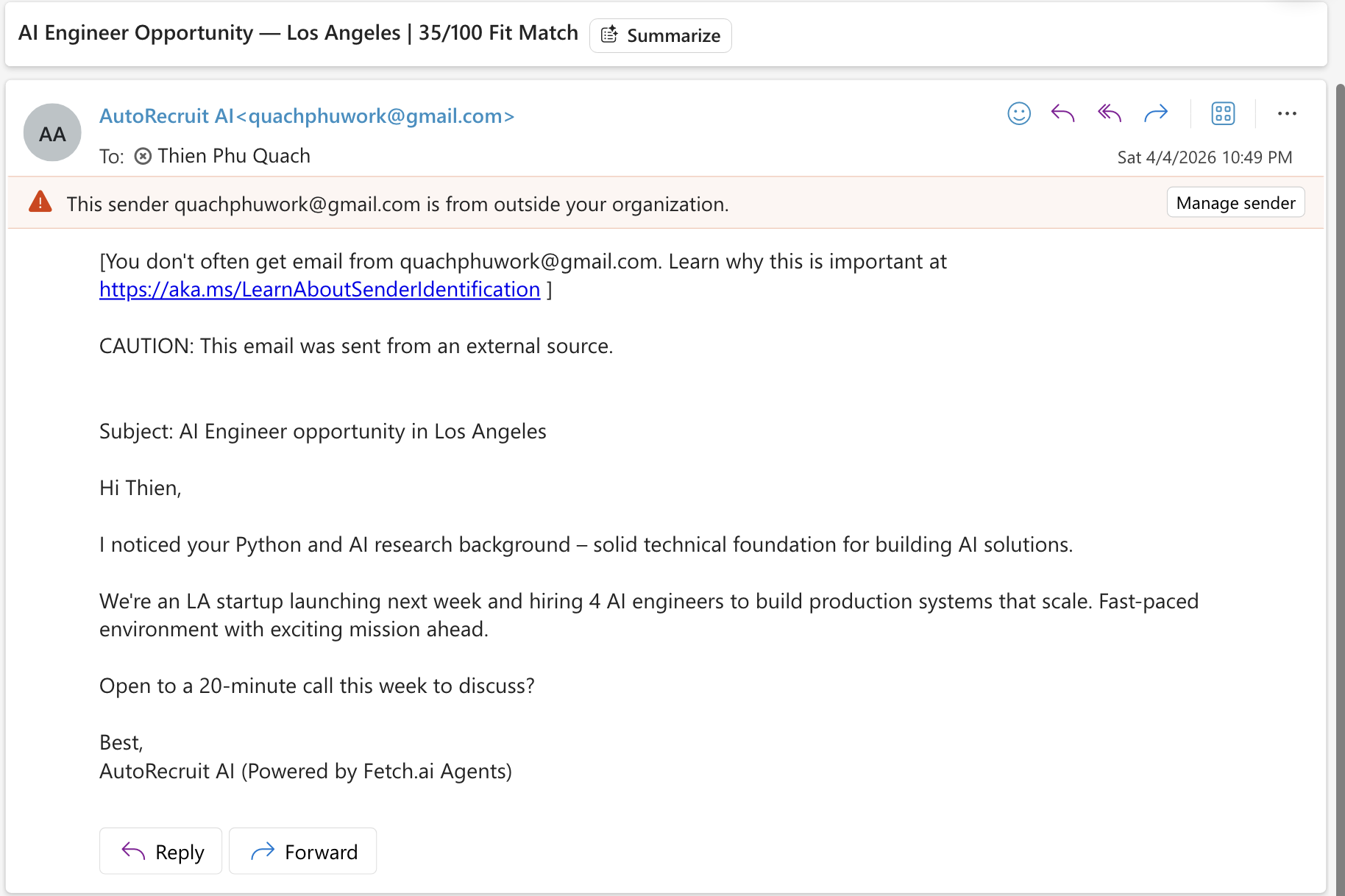Click the icon beside Thien Phu Quach
This screenshot has width=1345, height=896.
coord(143,156)
